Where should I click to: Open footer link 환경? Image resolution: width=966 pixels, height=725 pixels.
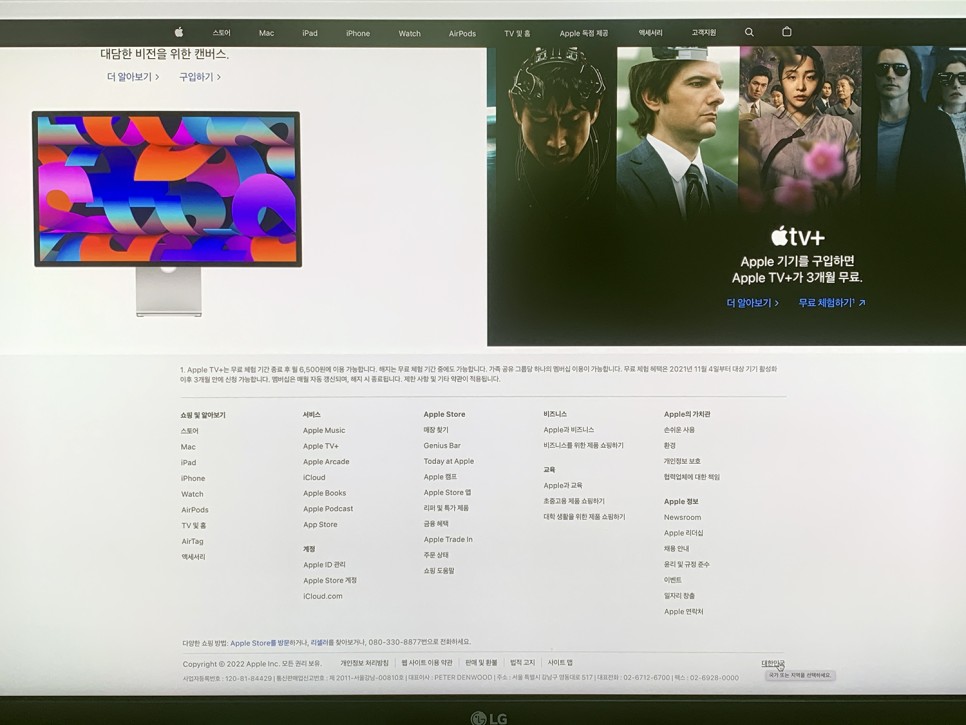(670, 445)
